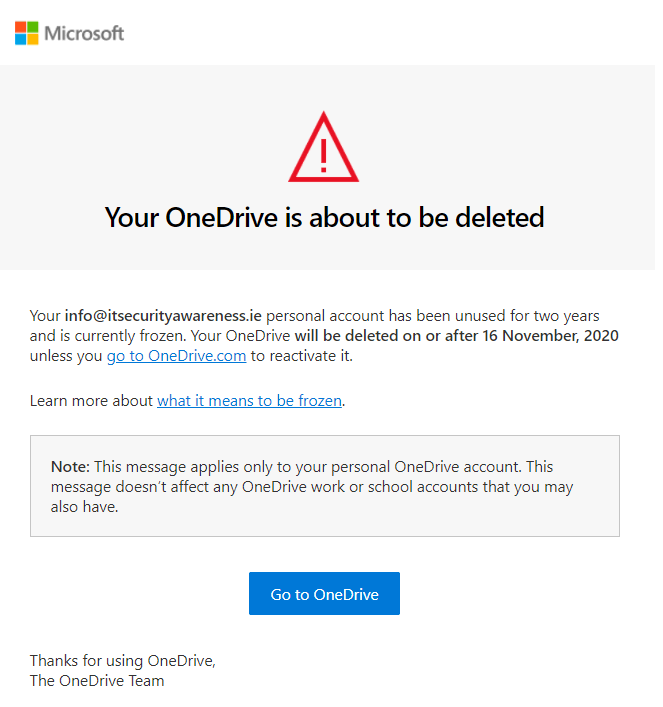Open the "go to OneDrive.com" link
The height and width of the screenshot is (707, 663).
click(176, 356)
